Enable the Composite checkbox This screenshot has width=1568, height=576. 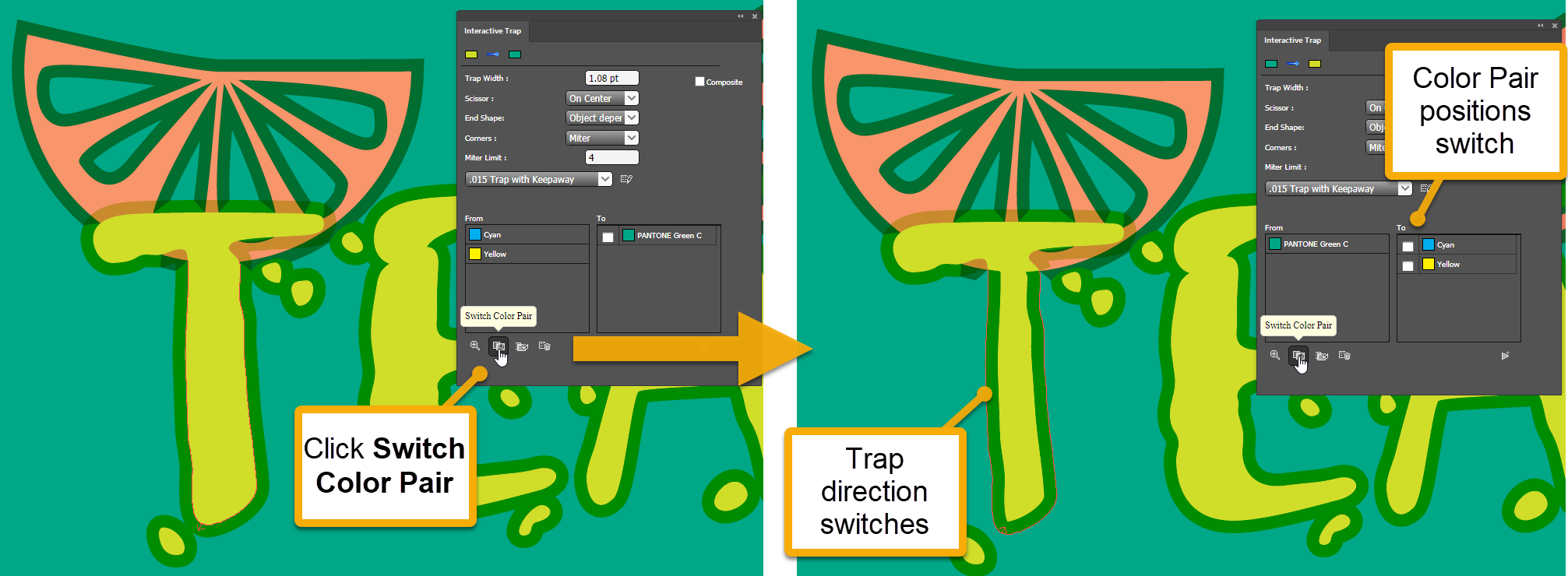click(x=699, y=82)
